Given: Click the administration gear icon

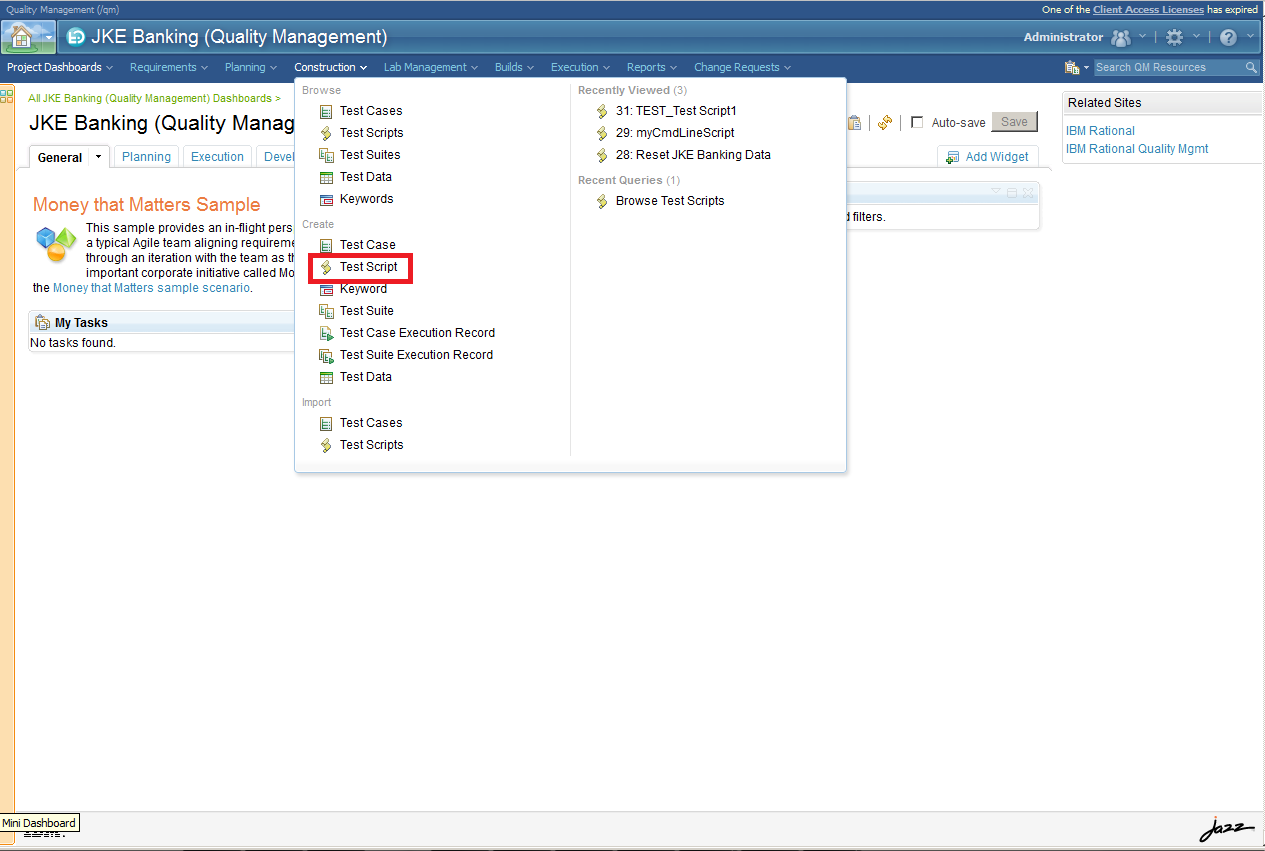Looking at the screenshot, I should (x=1174, y=37).
